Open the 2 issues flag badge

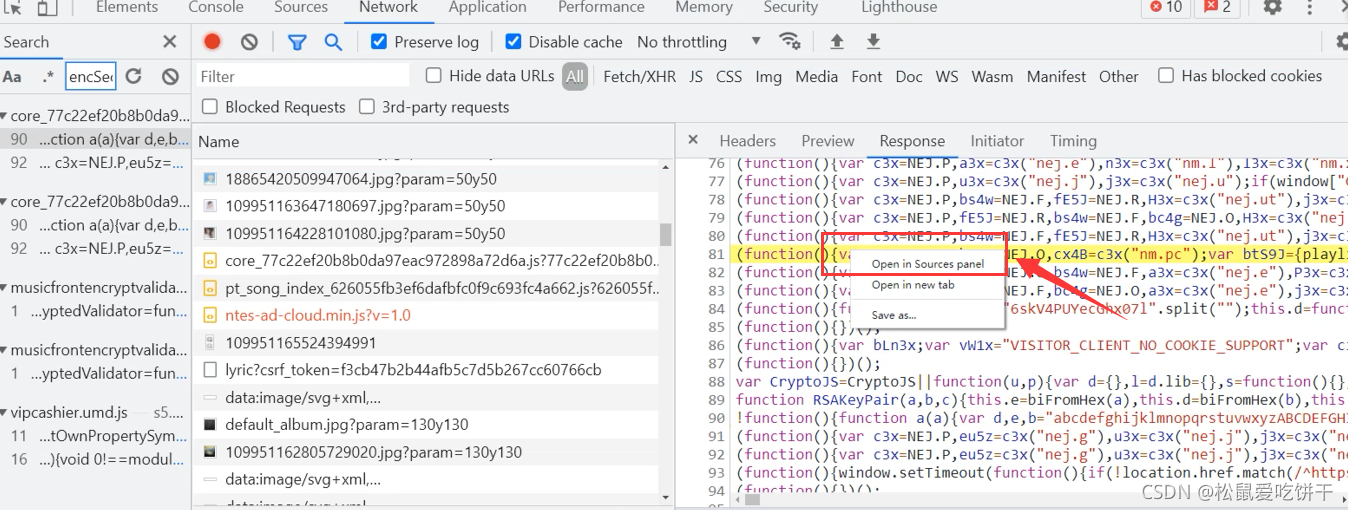coord(1217,7)
